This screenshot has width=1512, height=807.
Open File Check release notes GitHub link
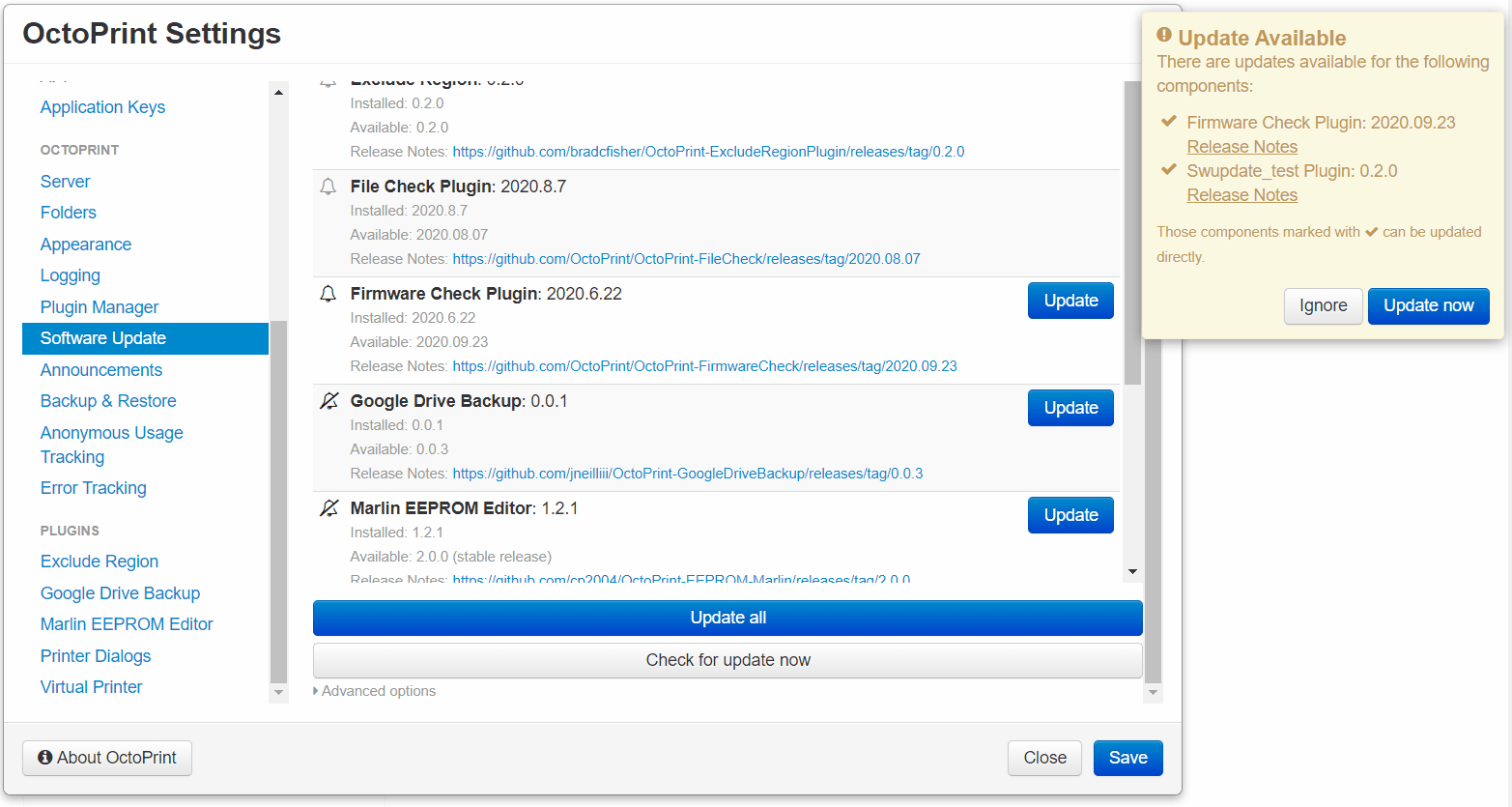coord(686,259)
